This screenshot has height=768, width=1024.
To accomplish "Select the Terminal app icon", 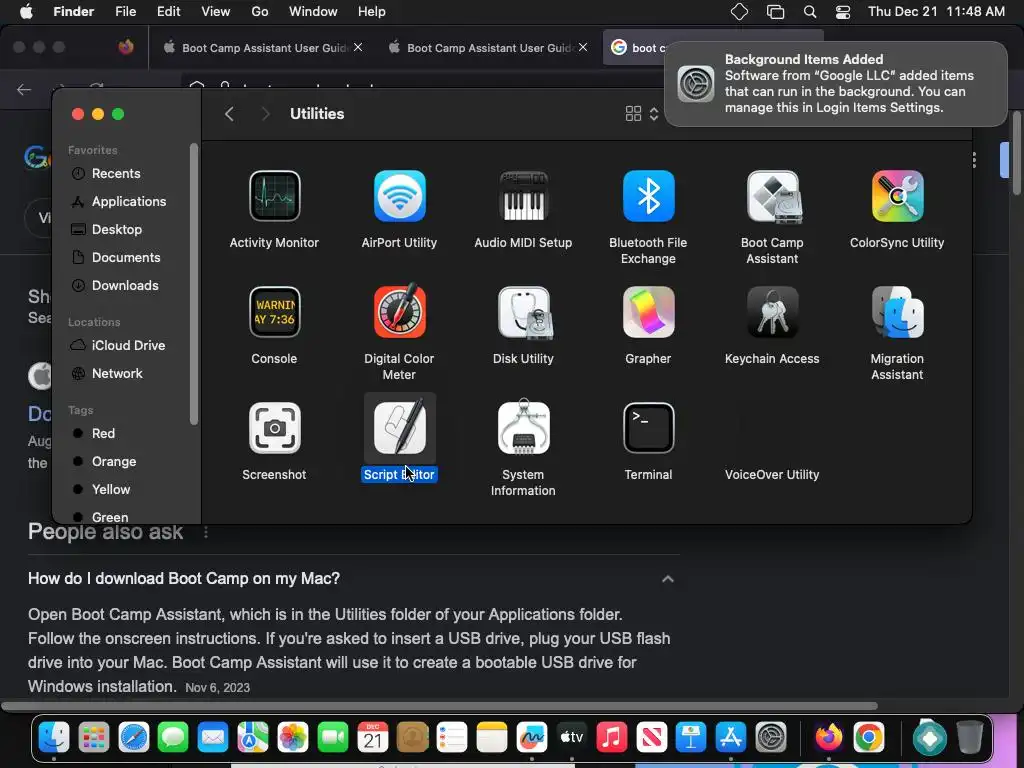I will [x=648, y=428].
